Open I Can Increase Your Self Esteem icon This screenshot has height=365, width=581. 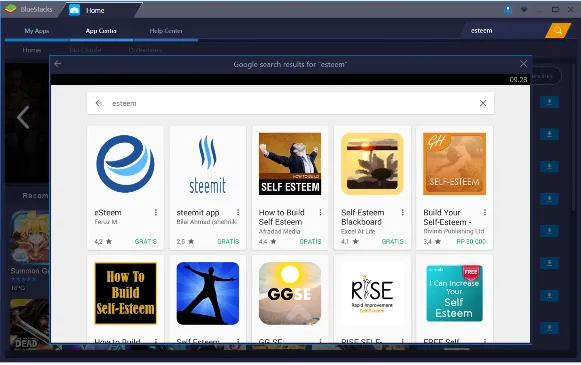coord(454,293)
